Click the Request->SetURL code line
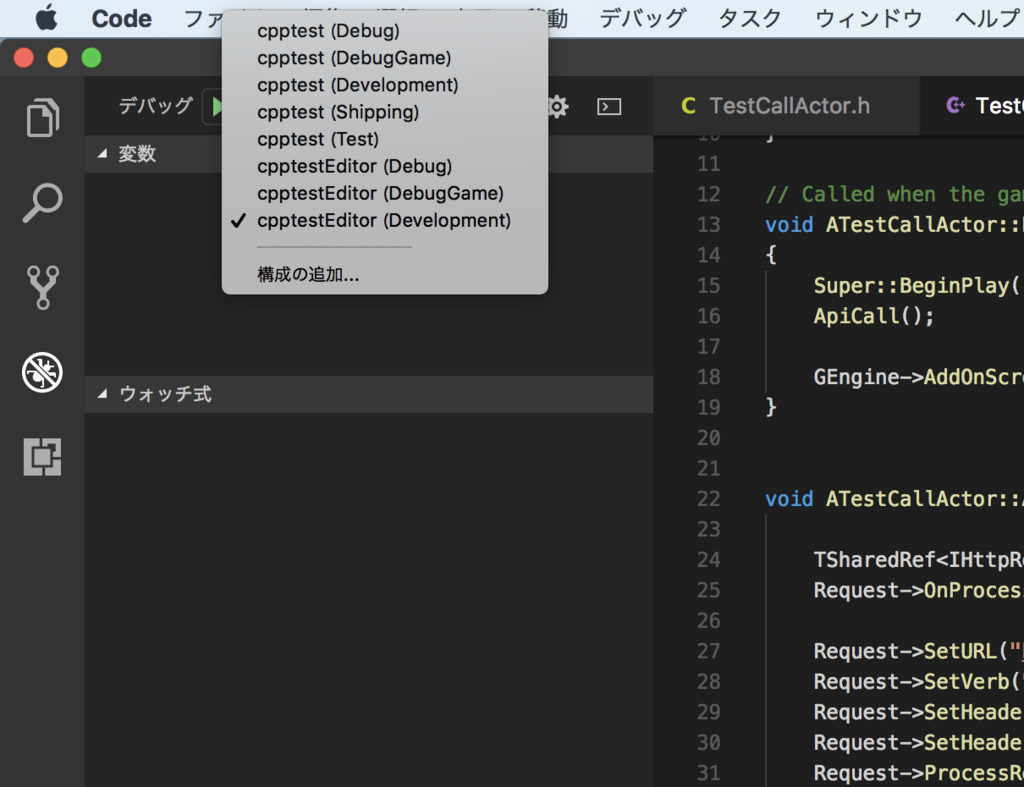1024x787 pixels. point(918,651)
